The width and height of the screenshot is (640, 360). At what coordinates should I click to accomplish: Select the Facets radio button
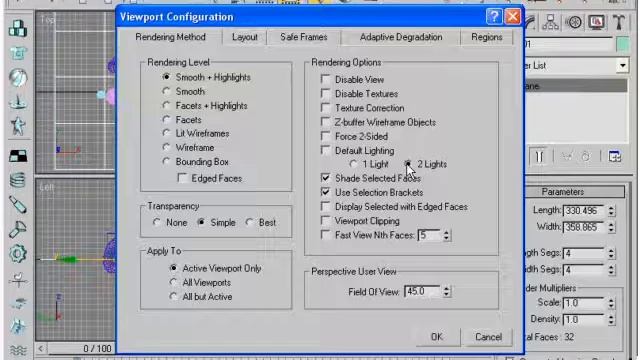pos(166,120)
